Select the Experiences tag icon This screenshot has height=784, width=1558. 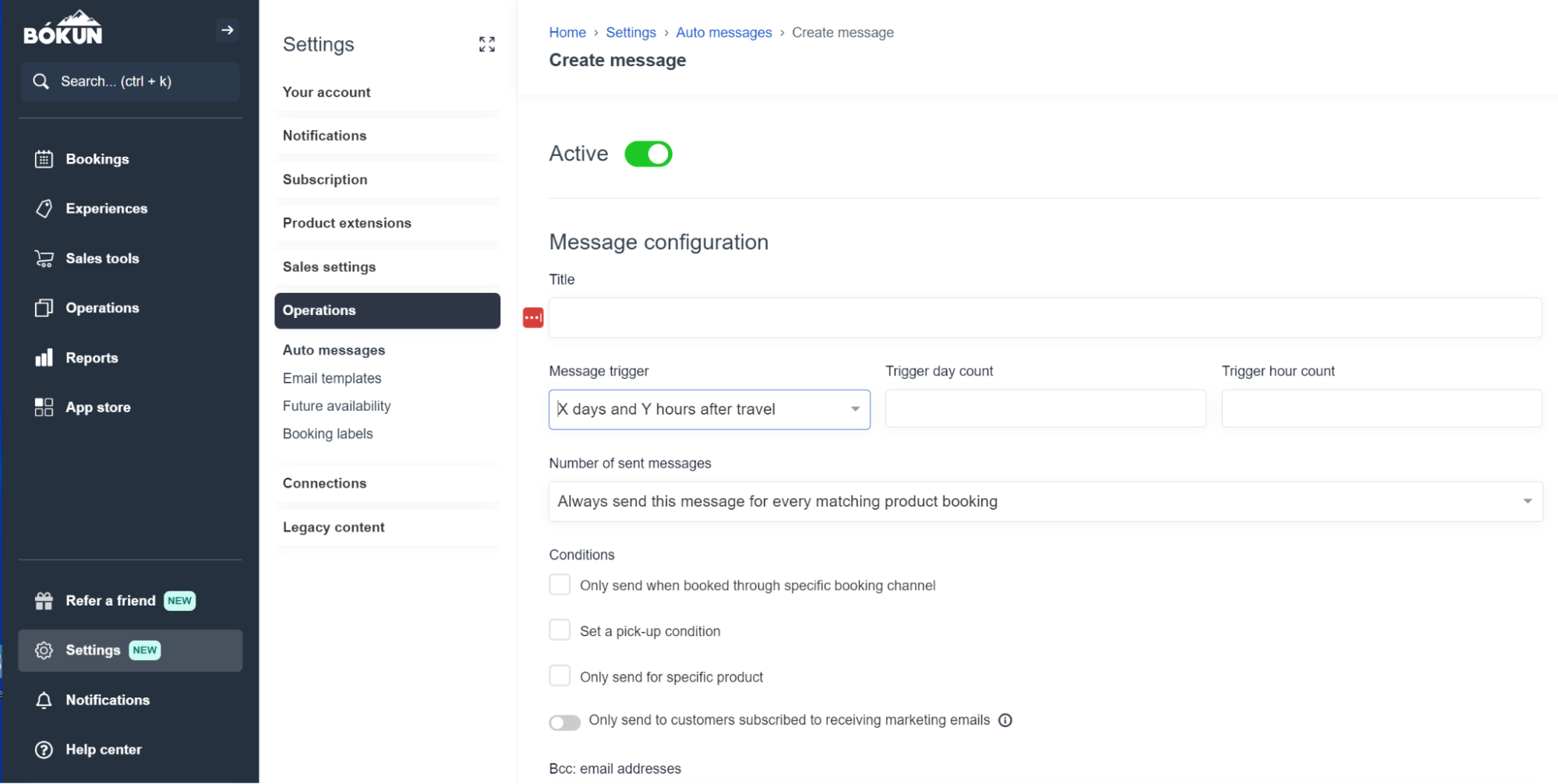coord(44,208)
